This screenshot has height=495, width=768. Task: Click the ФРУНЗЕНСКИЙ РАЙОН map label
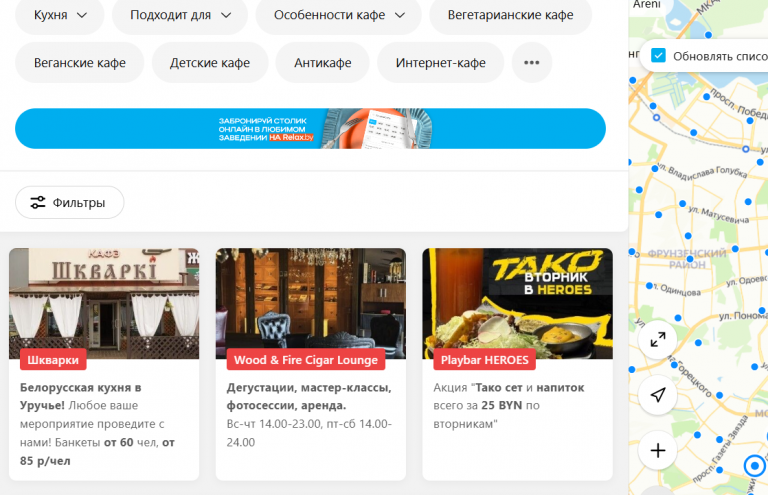coord(687,259)
